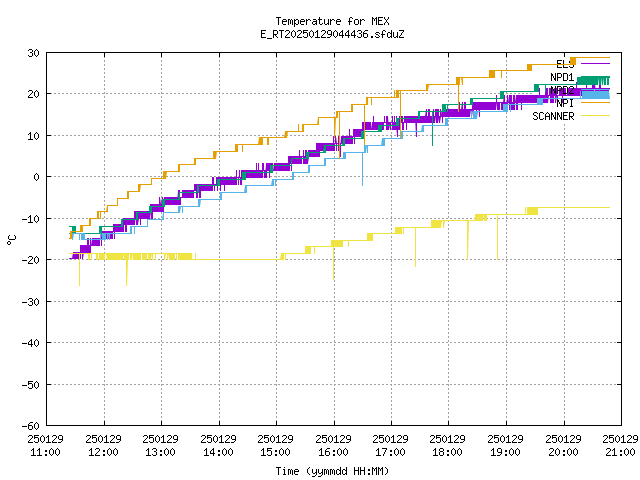
Task: Click the x-axis tick label 250129 21:00
Action: click(x=621, y=446)
